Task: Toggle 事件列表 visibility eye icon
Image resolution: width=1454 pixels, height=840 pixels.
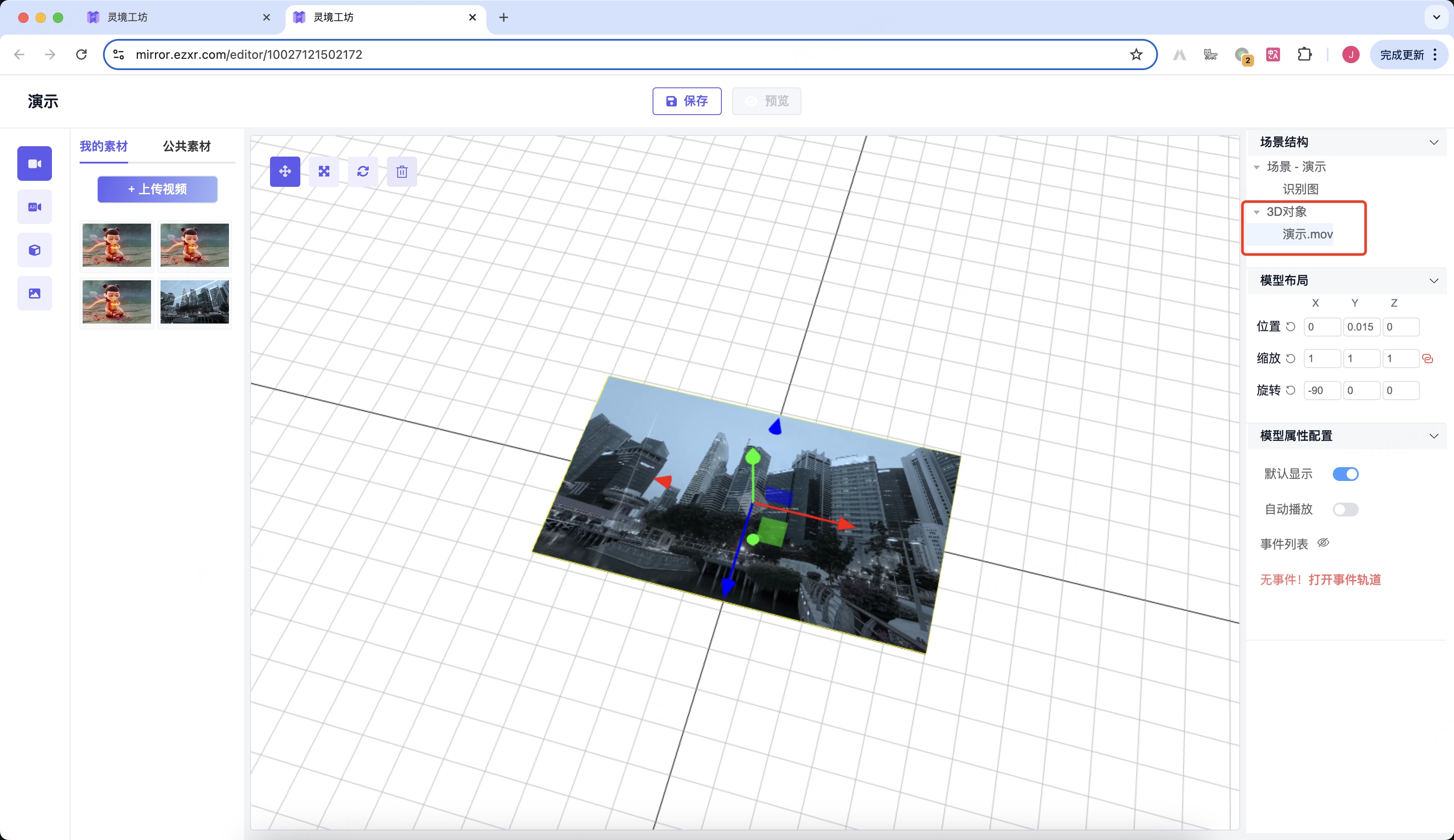Action: (1324, 543)
